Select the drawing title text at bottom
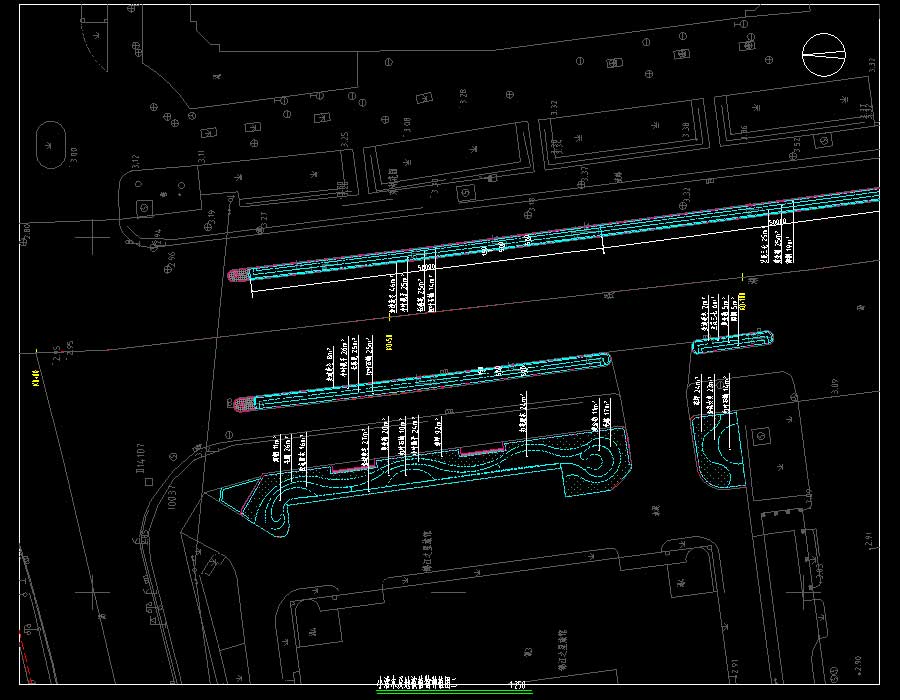 pos(415,685)
